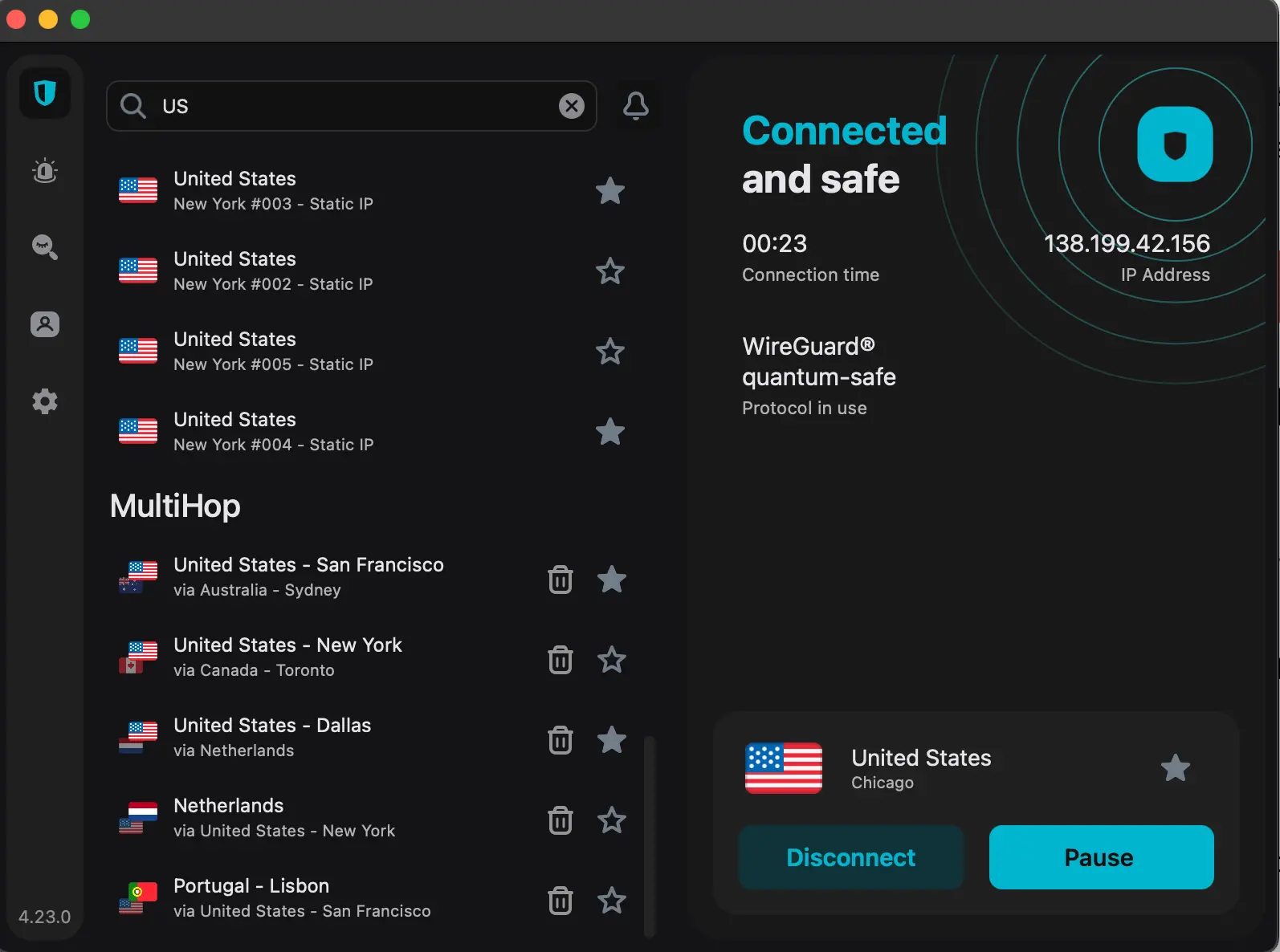
Task: Delete Portugal Lisbon MultiHop entry
Action: tap(561, 901)
